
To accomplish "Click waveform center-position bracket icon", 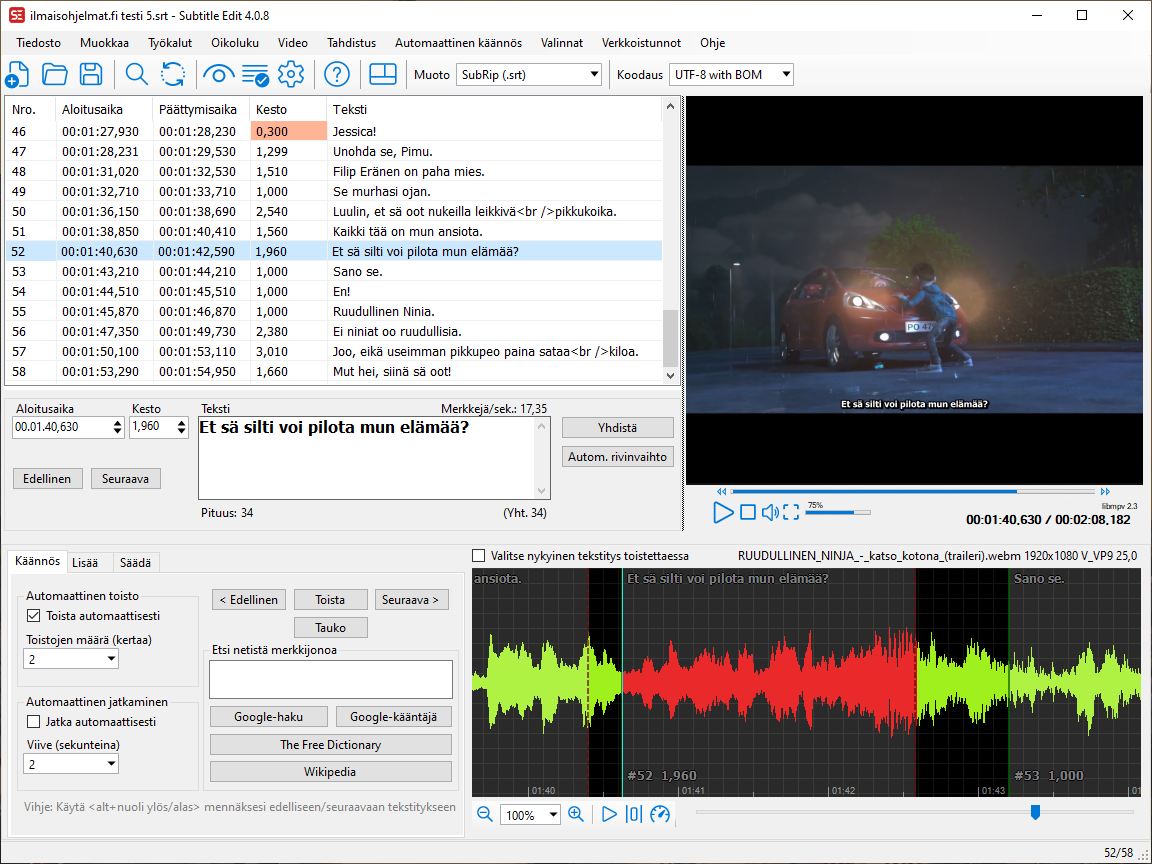I will 633,814.
